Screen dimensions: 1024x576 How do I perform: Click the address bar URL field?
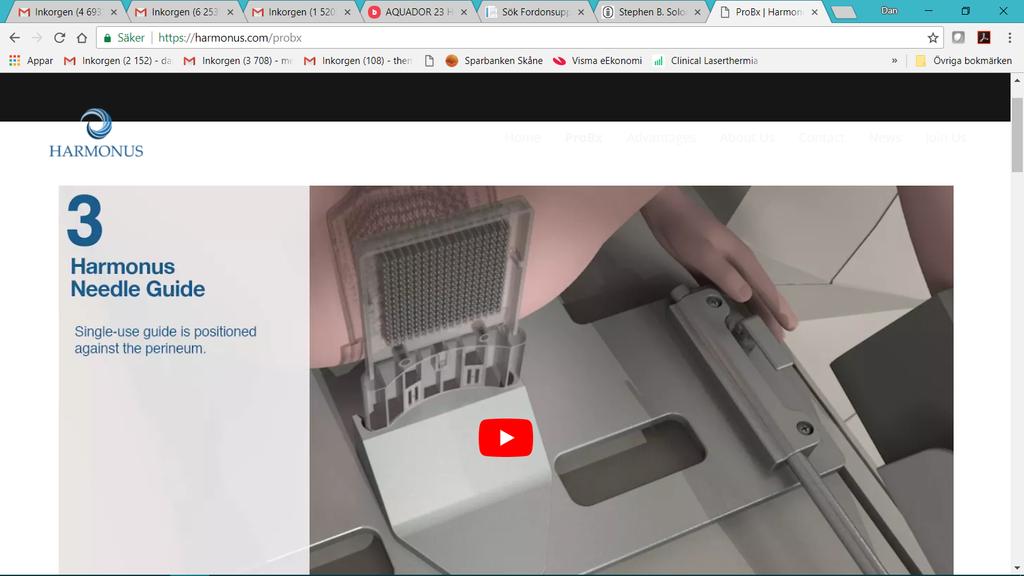click(x=522, y=38)
